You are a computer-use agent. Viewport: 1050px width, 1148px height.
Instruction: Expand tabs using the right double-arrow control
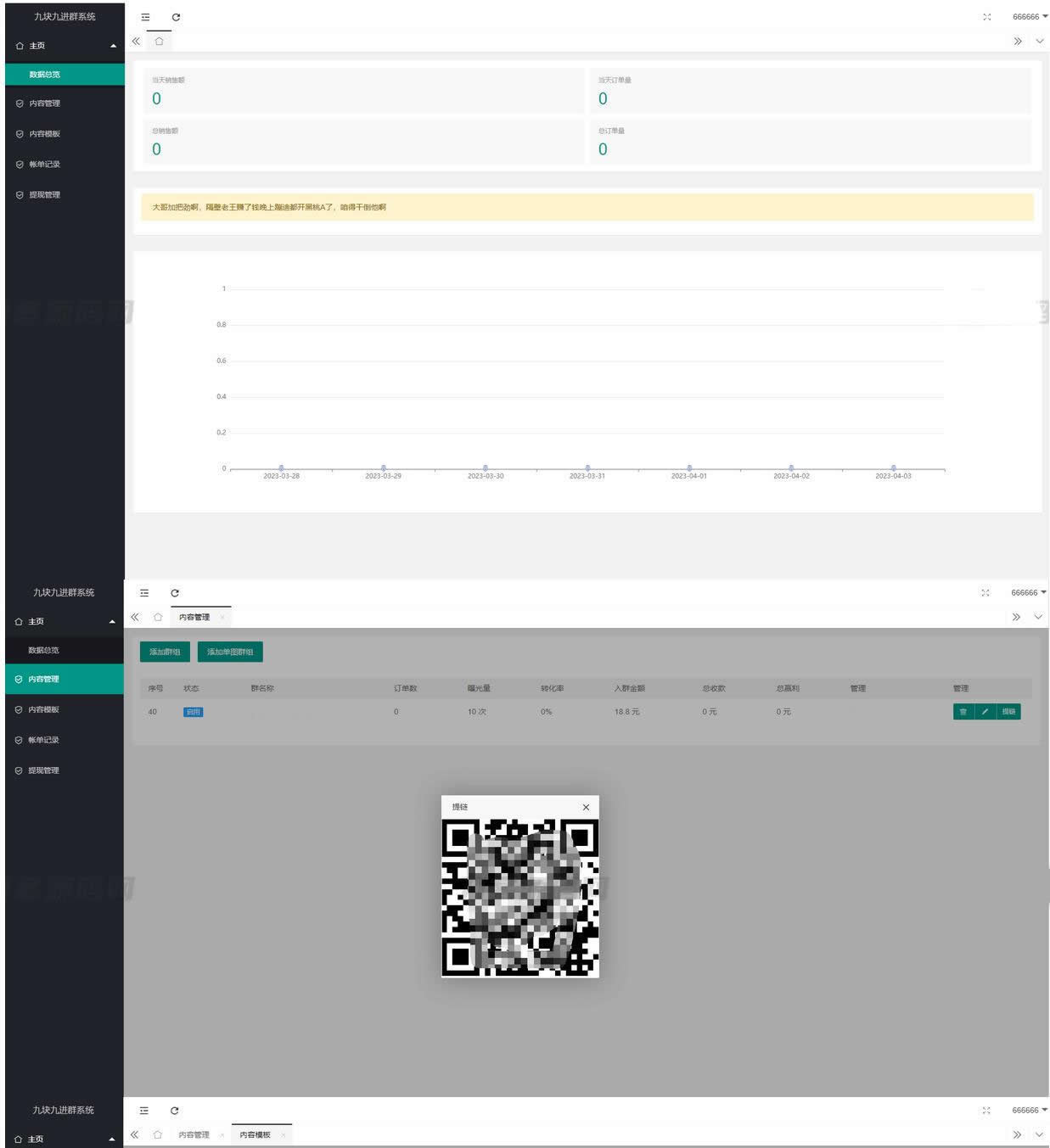pos(1018,41)
